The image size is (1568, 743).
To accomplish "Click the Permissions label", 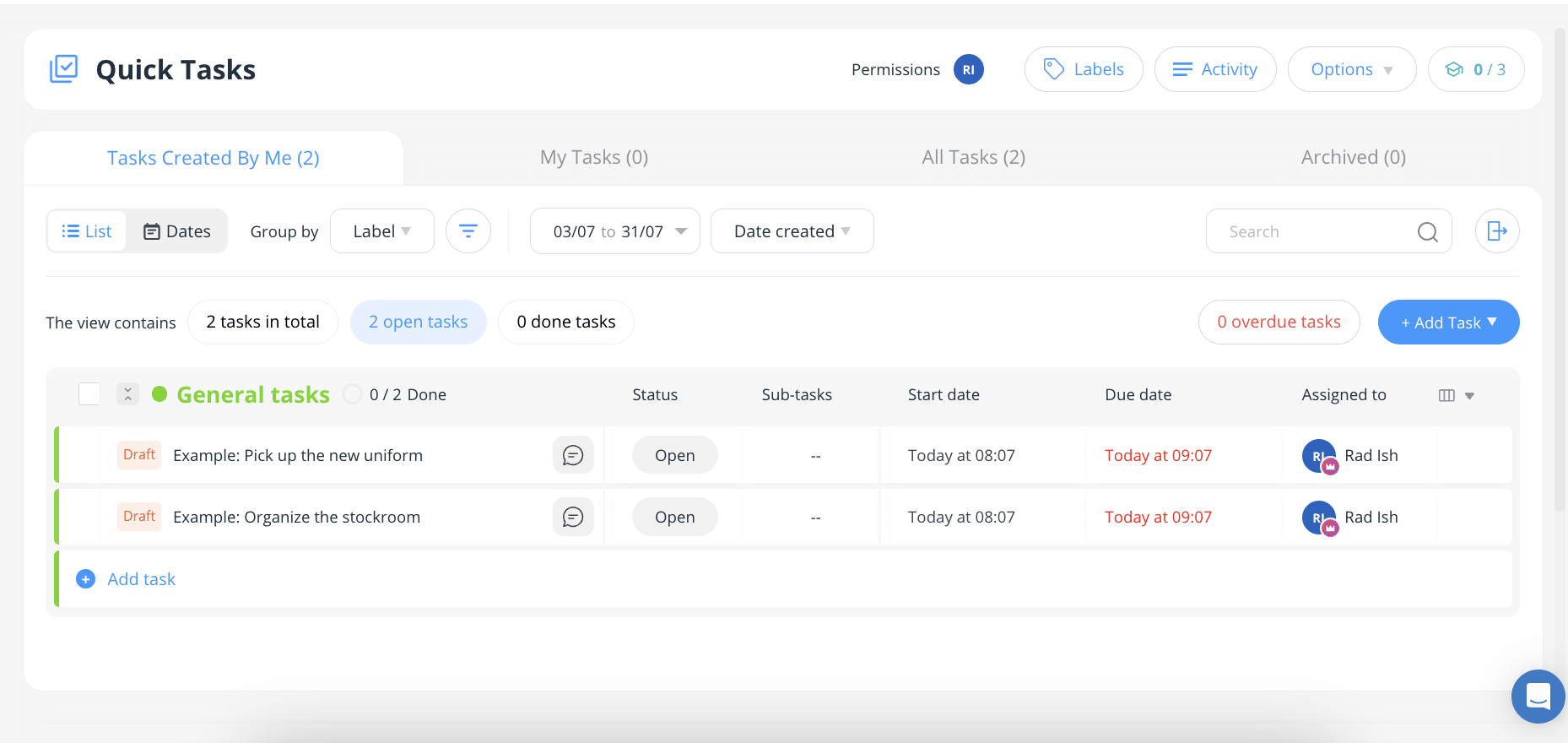I will click(x=895, y=69).
